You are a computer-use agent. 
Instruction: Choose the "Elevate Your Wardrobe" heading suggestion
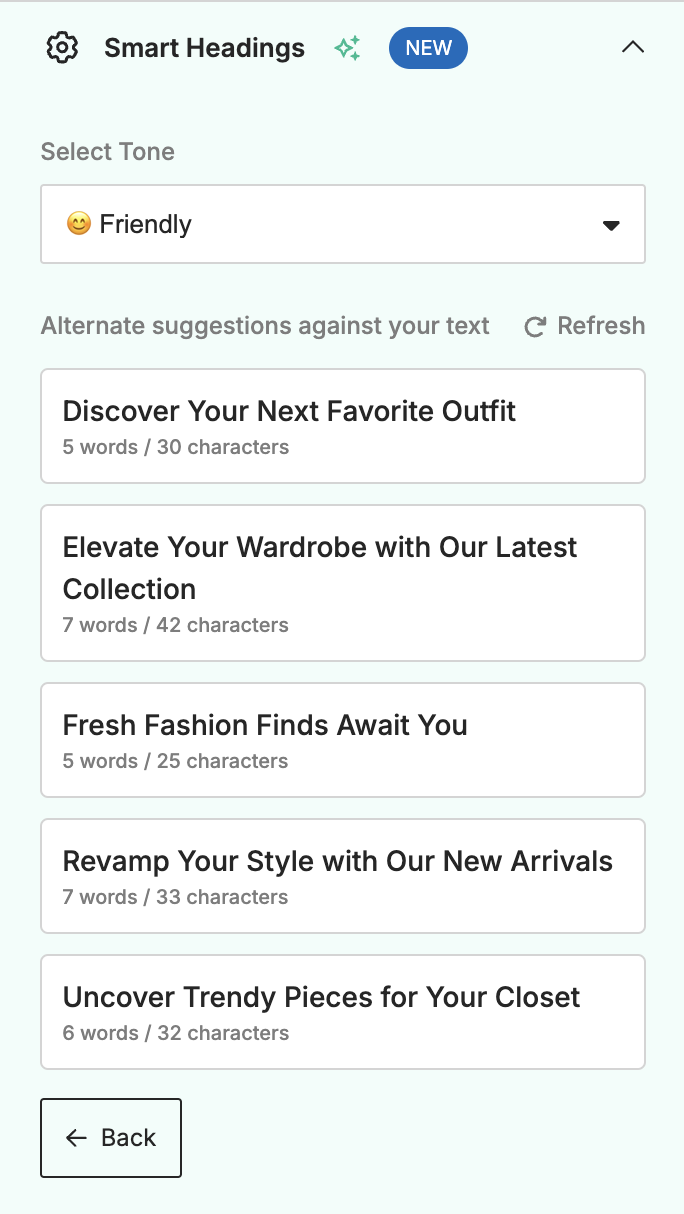pyautogui.click(x=342, y=582)
